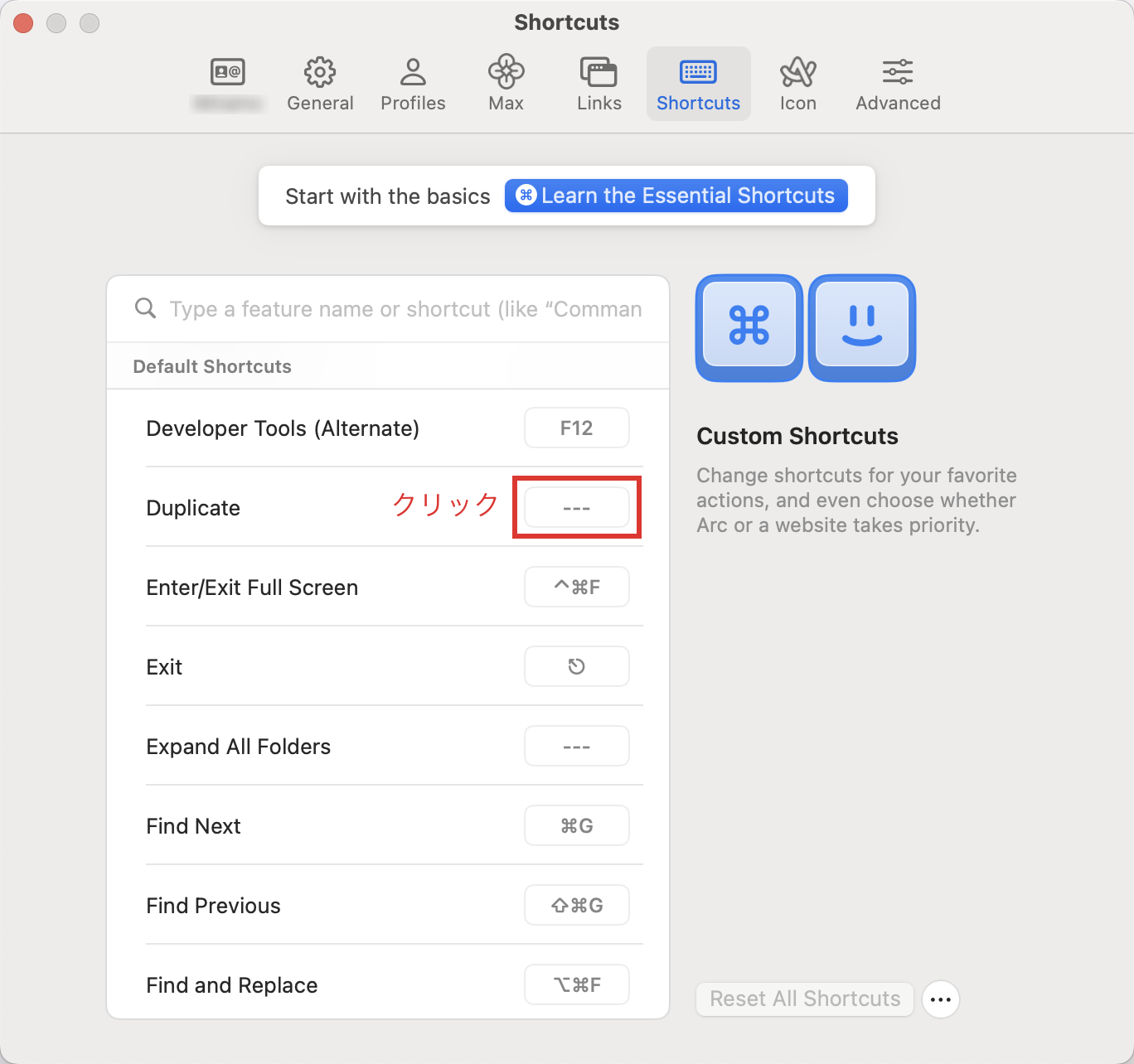Set a shortcut for Expand All Folders
The height and width of the screenshot is (1064, 1134).
tap(576, 746)
